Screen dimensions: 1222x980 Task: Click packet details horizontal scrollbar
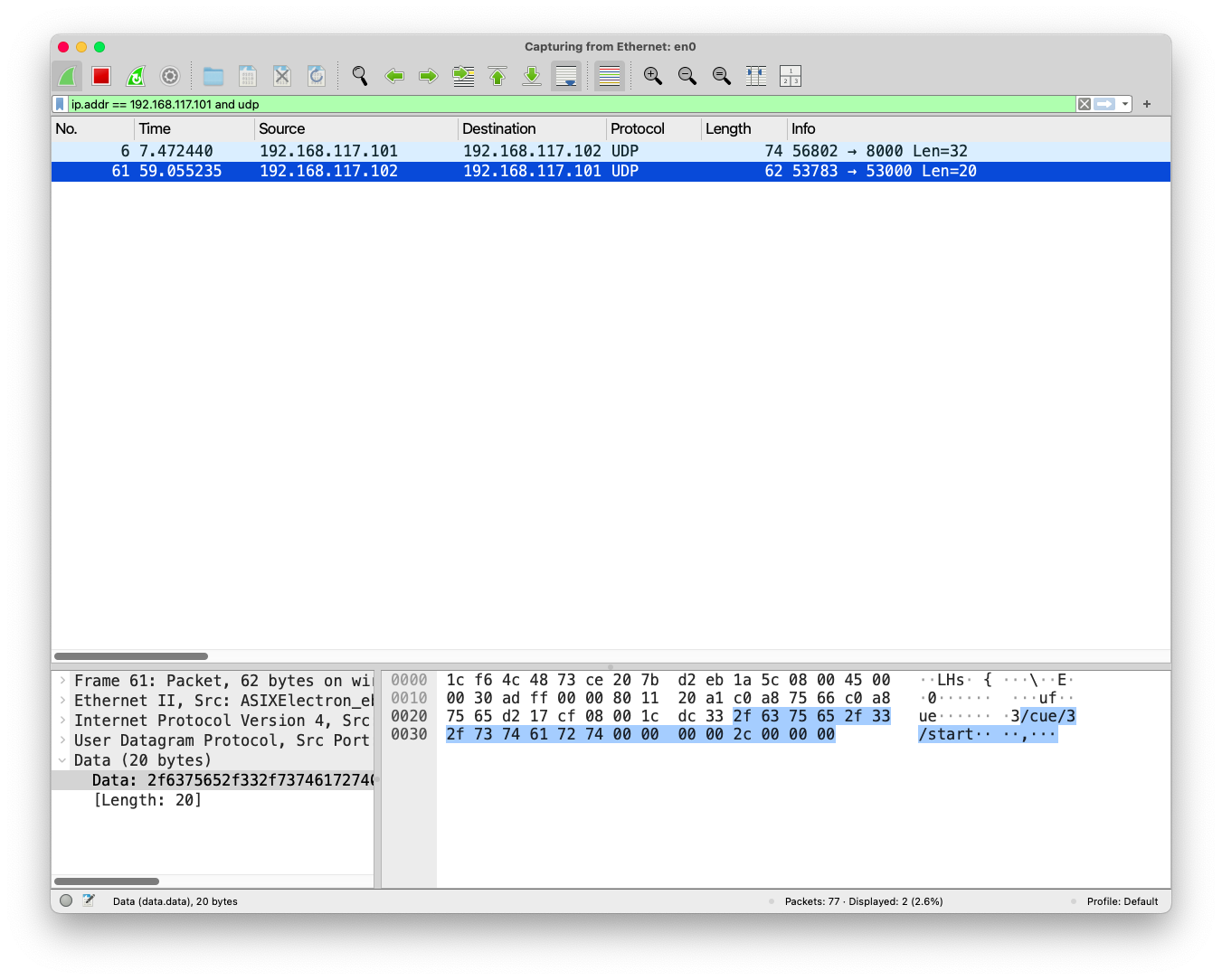coord(107,881)
